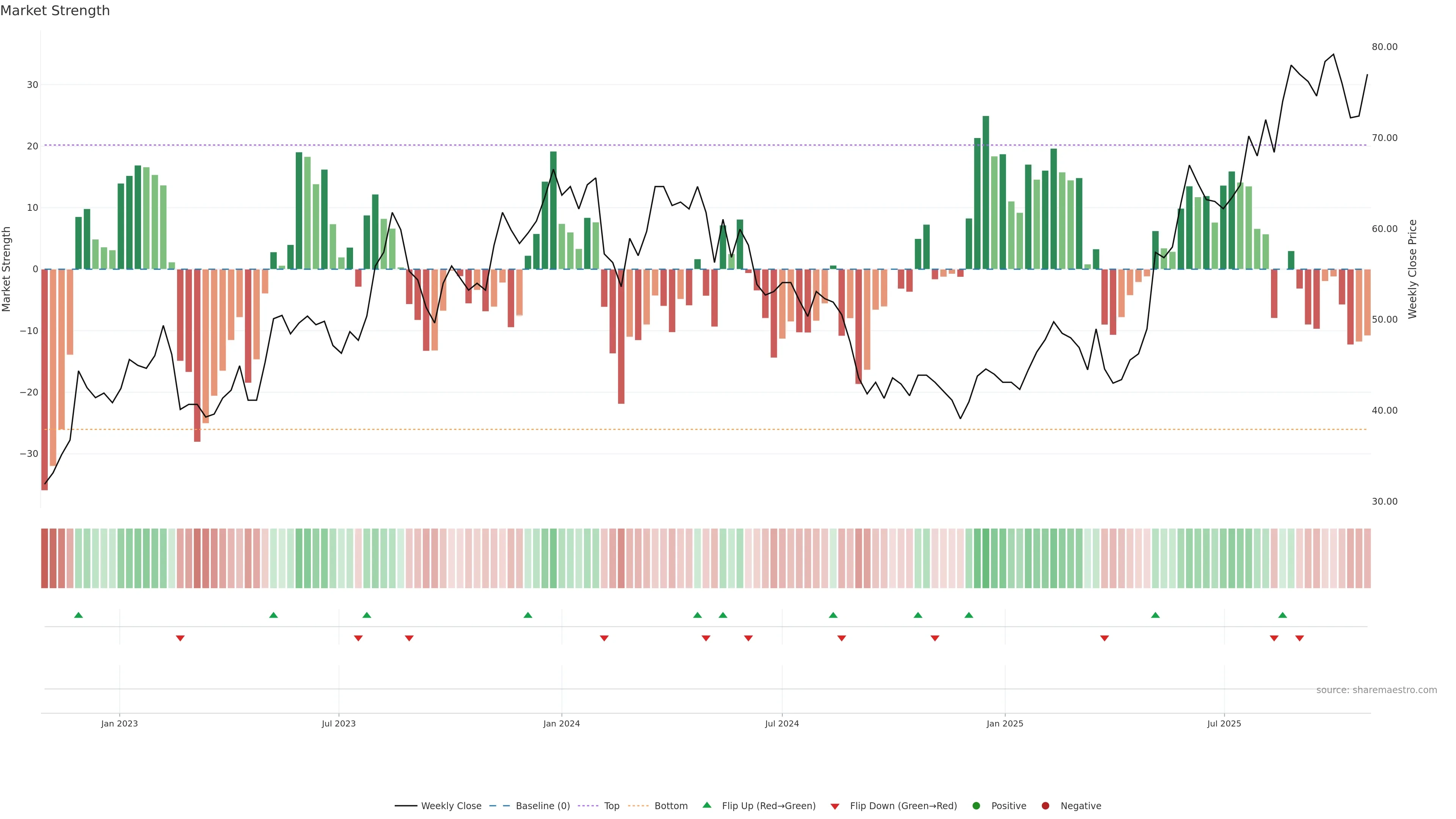Click the Jul 2025 x-axis label
1456x819 pixels.
[x=1224, y=723]
